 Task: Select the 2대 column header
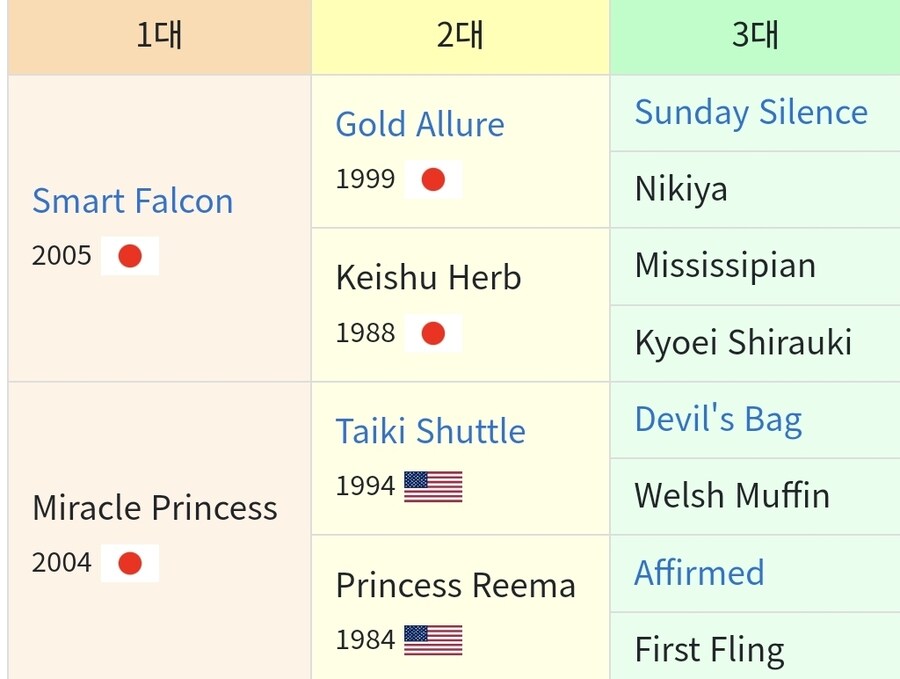[460, 36]
